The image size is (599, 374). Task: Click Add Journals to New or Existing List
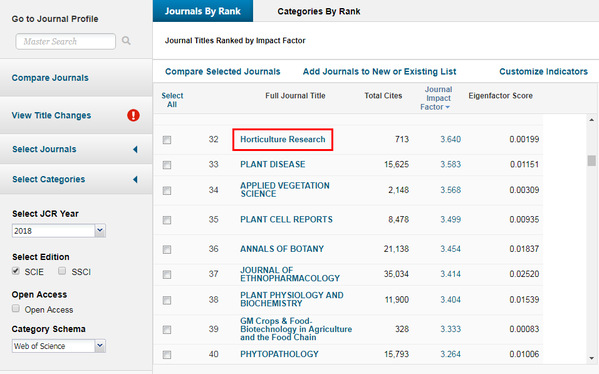coord(379,71)
